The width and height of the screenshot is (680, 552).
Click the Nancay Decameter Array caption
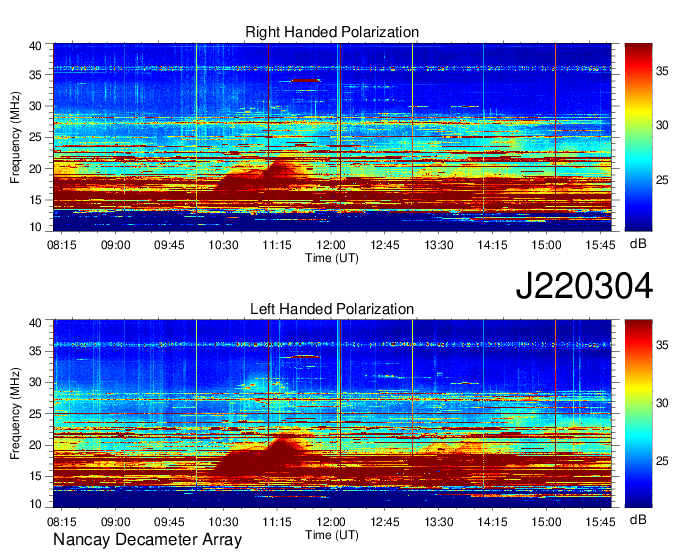[147, 539]
